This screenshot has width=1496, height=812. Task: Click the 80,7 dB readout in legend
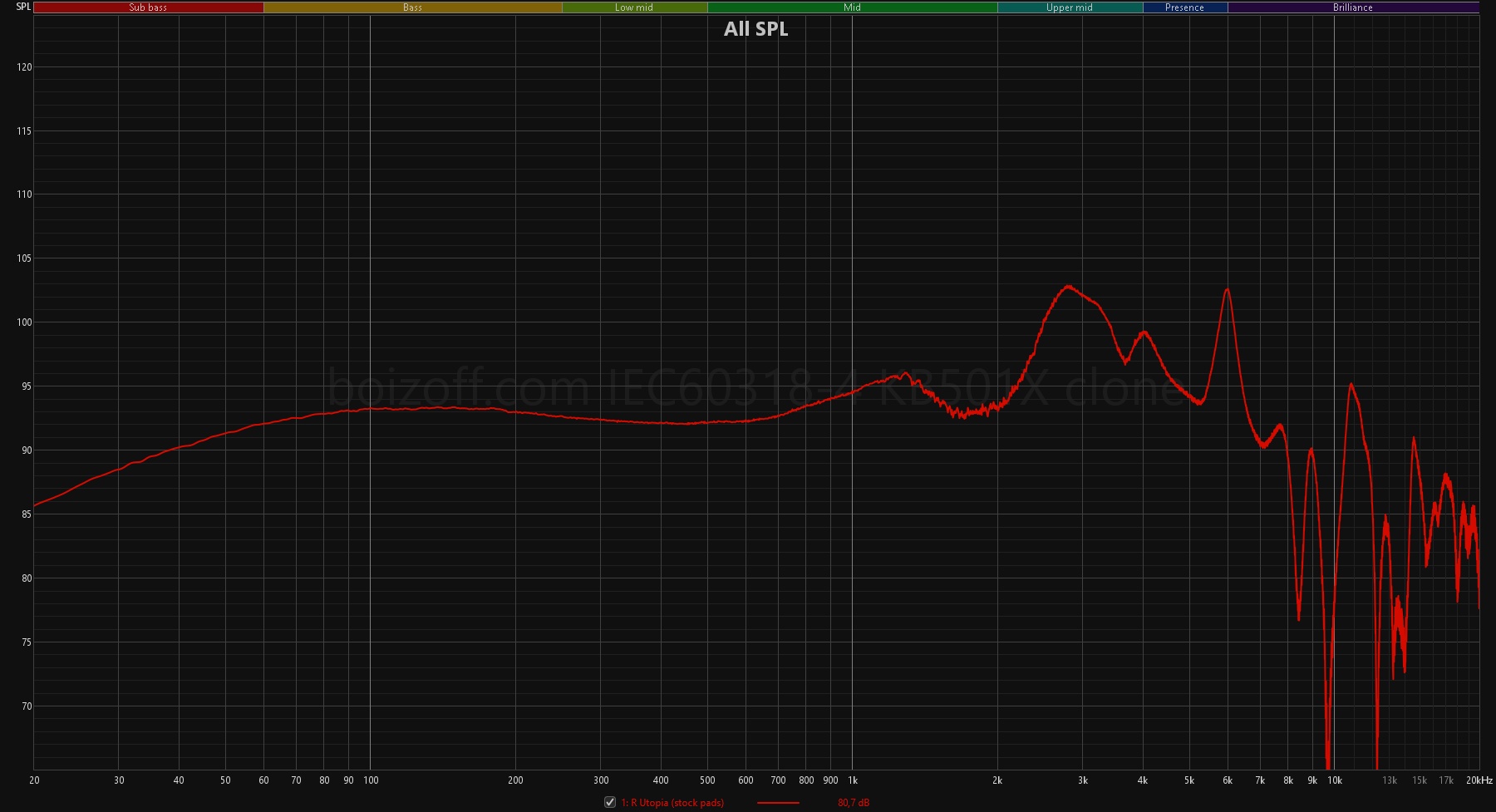[854, 803]
